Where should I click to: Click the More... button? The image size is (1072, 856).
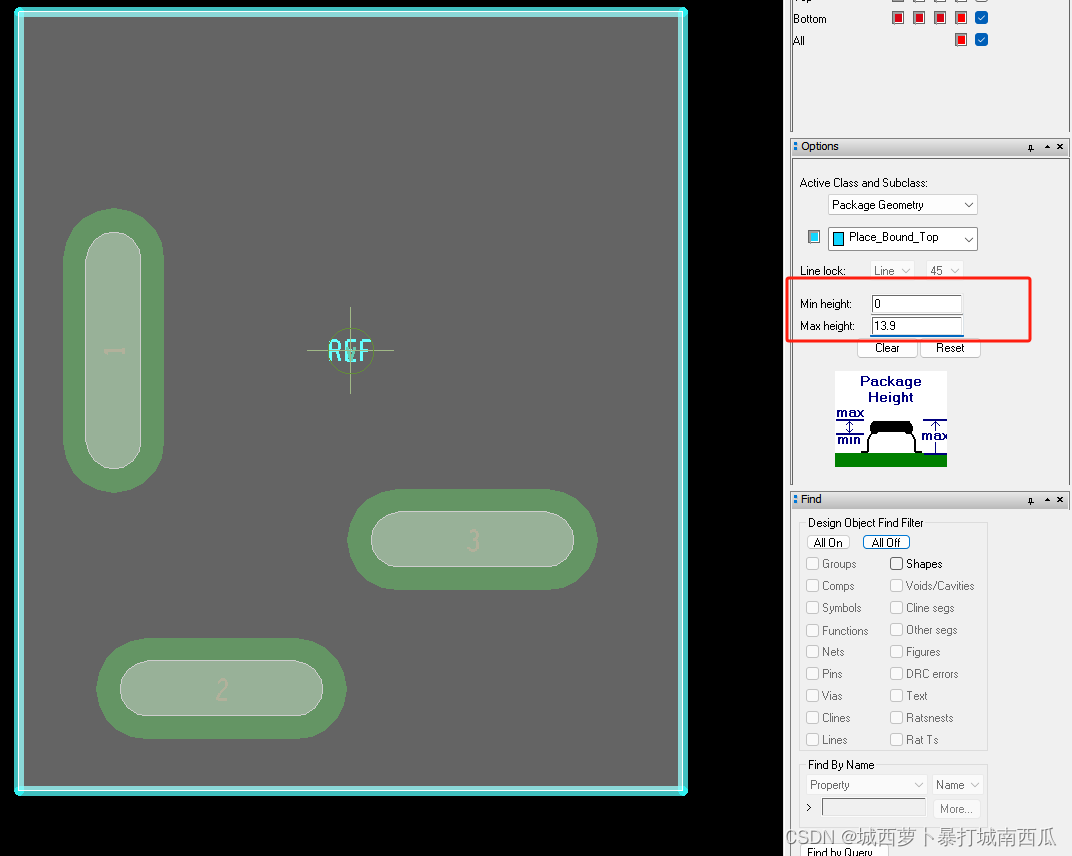pyautogui.click(x=956, y=809)
